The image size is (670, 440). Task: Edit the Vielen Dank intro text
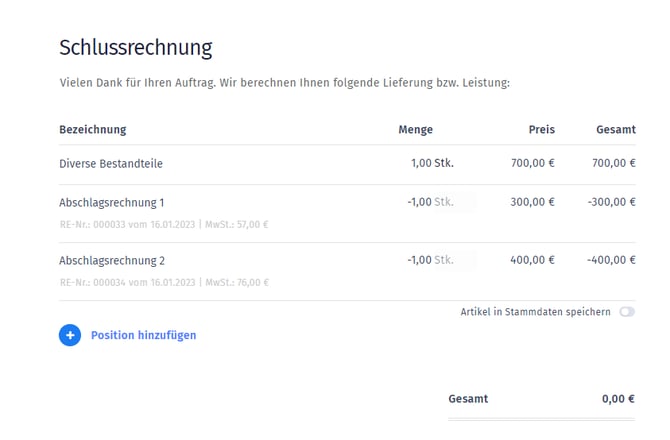pyautogui.click(x=285, y=83)
